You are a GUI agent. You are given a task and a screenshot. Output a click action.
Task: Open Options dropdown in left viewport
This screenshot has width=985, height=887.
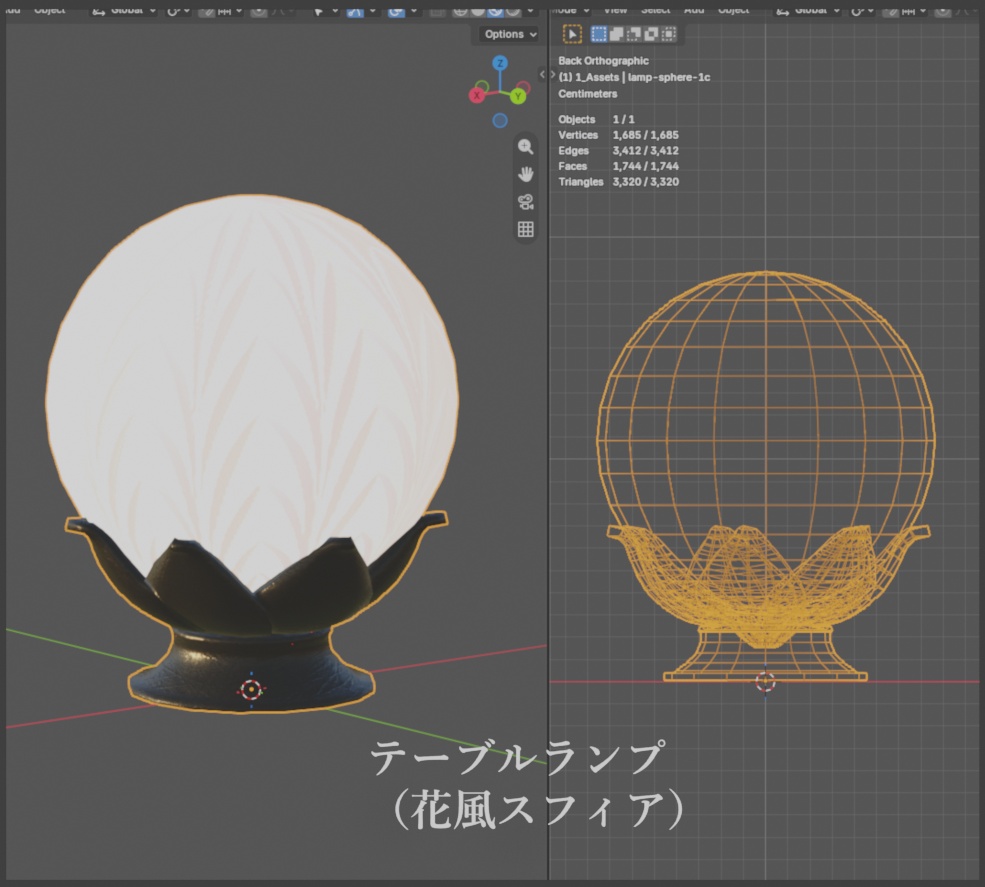(509, 35)
